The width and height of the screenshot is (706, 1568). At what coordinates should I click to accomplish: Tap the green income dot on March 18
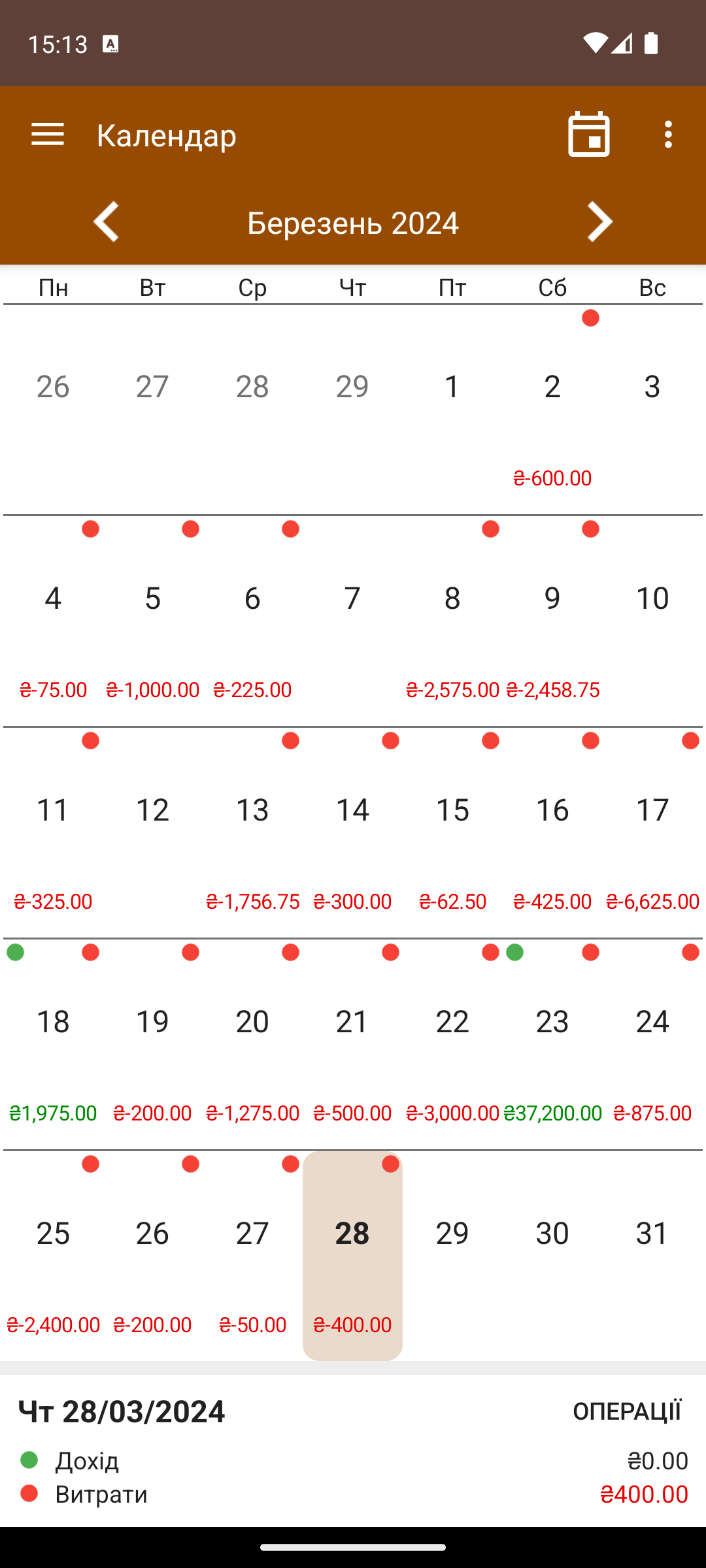(16, 953)
